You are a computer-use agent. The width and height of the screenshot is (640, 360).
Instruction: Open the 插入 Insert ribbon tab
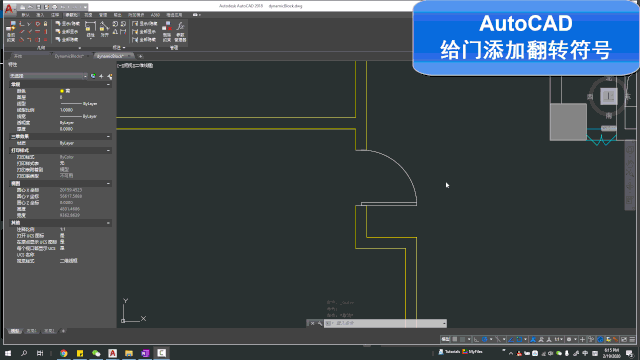(40, 15)
